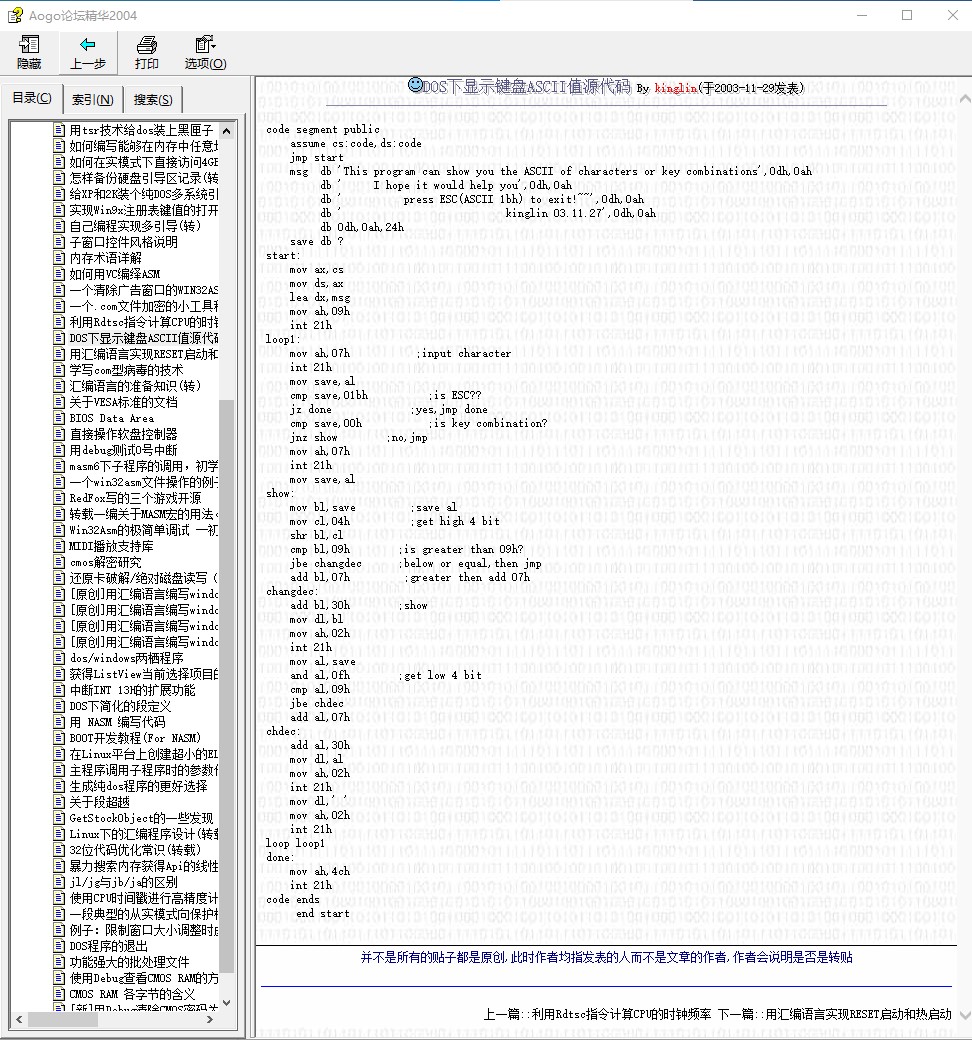Switch to the 索引(N) index tab
Screen dimensions: 972x1040
pyautogui.click(x=93, y=99)
